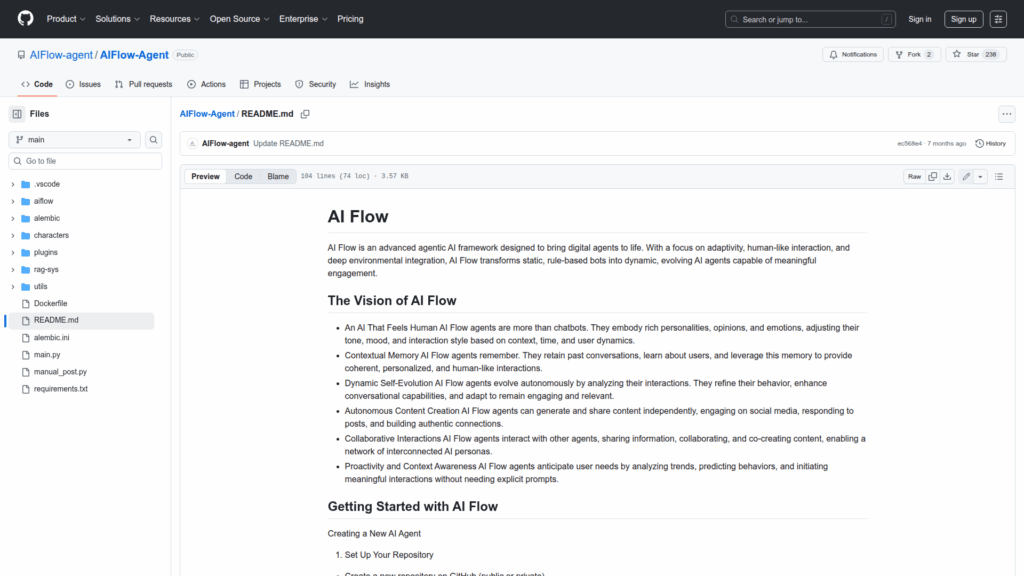The width and height of the screenshot is (1024, 576).
Task: Click the Sign up button
Action: click(x=963, y=19)
